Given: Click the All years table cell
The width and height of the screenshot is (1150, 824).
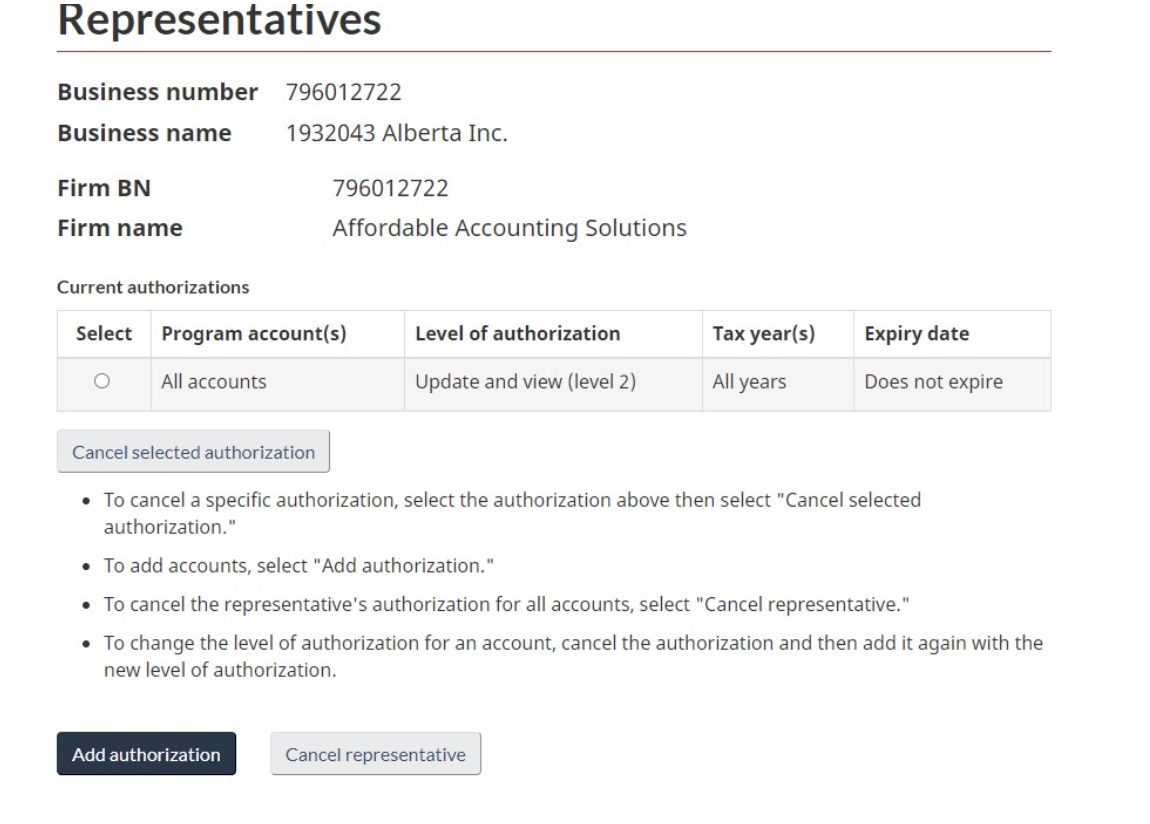Looking at the screenshot, I should coord(750,382).
